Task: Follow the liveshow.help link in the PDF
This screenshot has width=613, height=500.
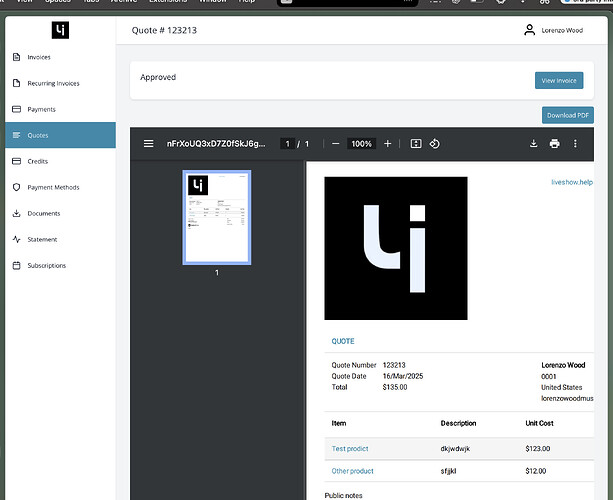Action: tap(572, 182)
